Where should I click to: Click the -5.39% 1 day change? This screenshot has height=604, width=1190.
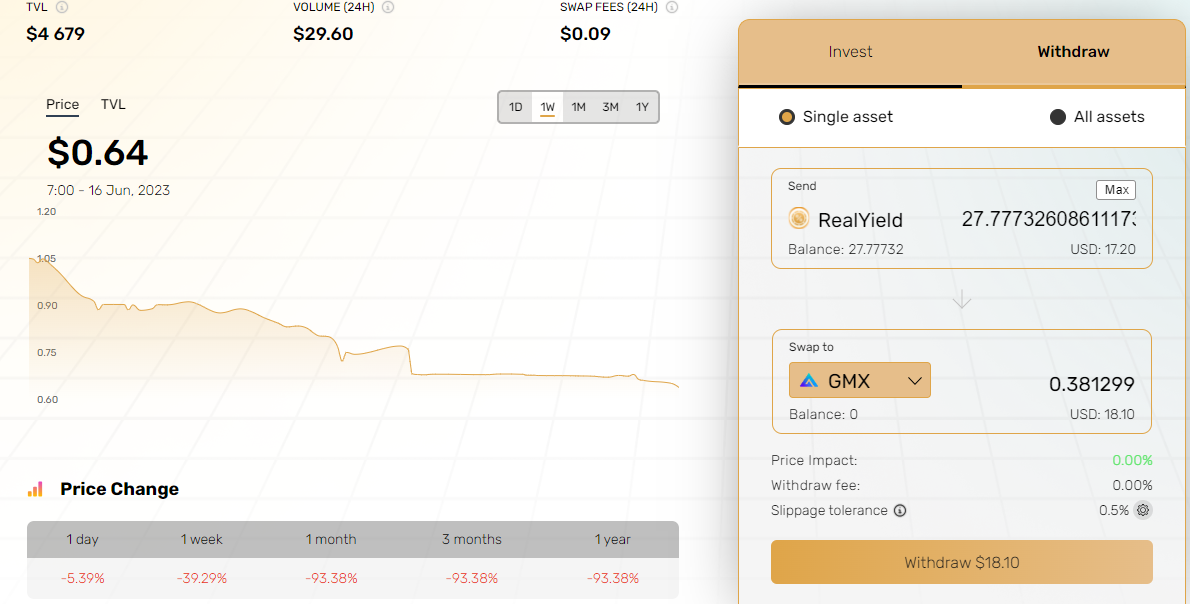pos(83,578)
